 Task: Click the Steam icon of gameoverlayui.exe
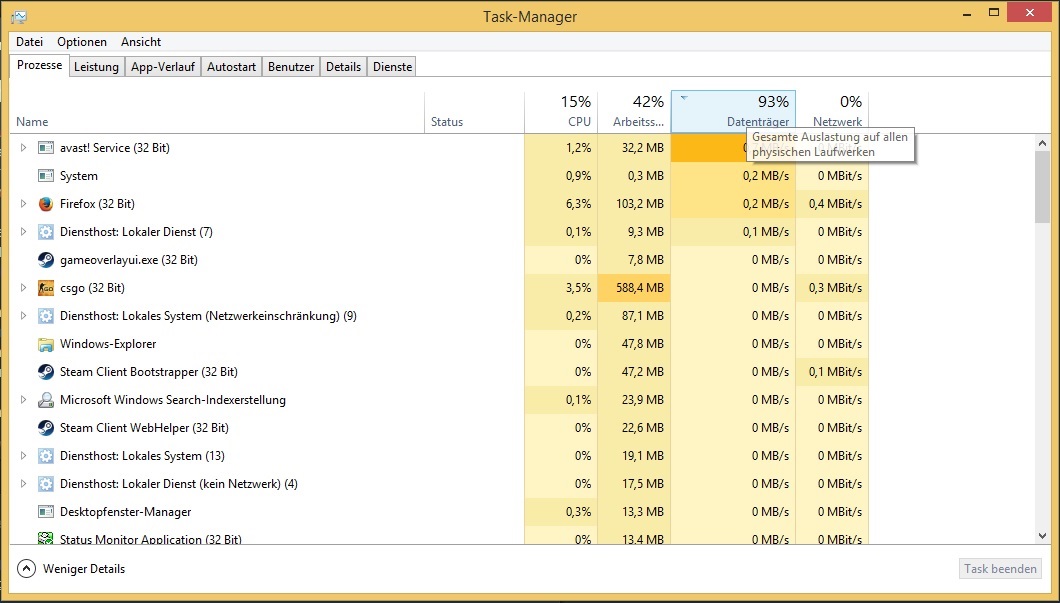(45, 260)
